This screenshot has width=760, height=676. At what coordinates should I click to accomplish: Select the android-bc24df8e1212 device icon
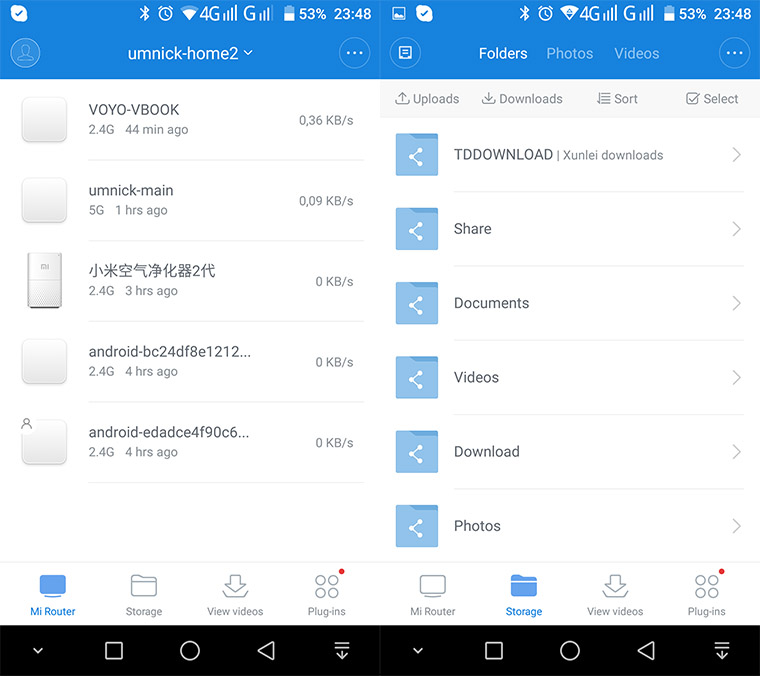pos(44,362)
